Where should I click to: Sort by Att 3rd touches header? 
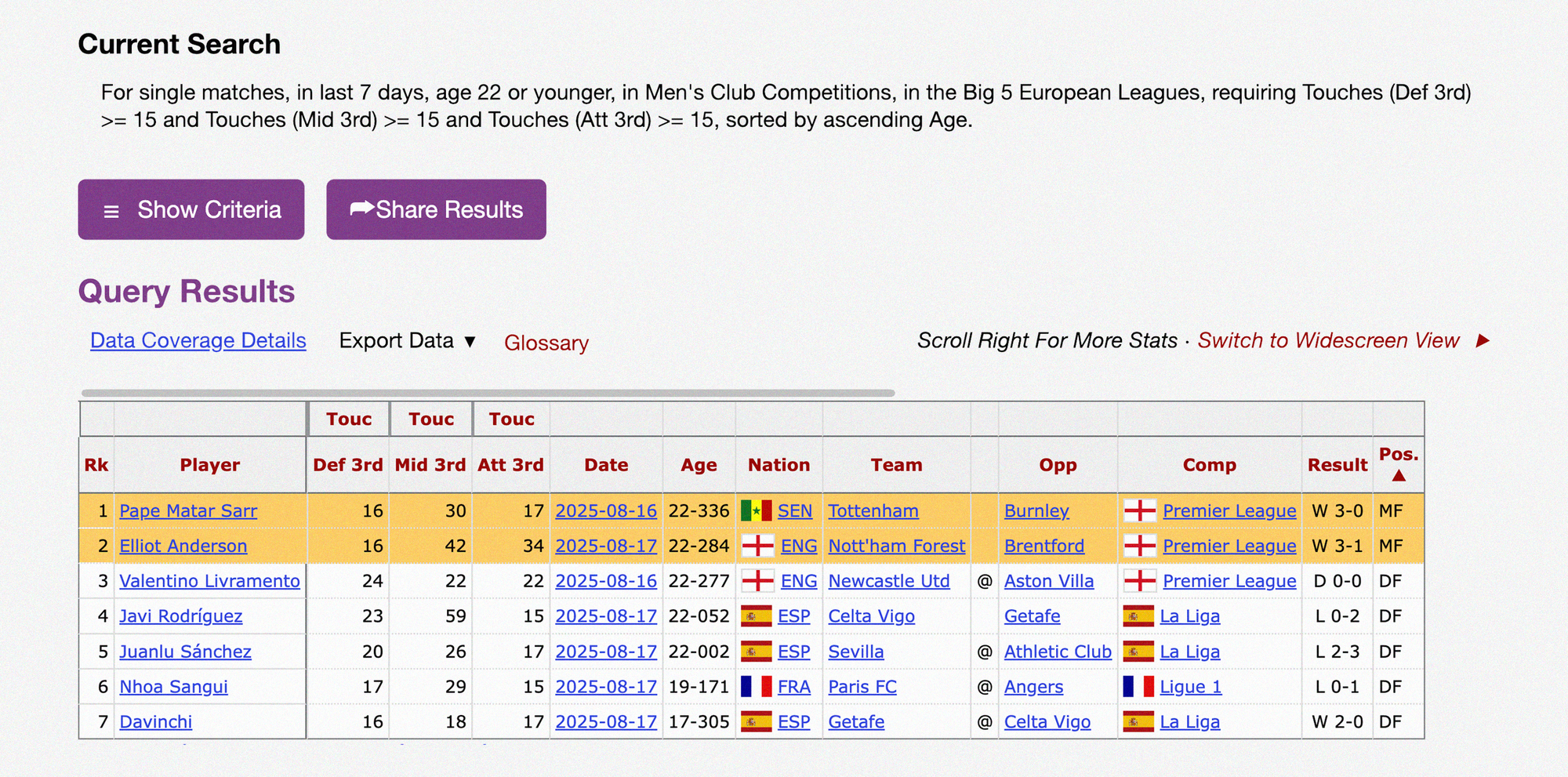(x=510, y=465)
